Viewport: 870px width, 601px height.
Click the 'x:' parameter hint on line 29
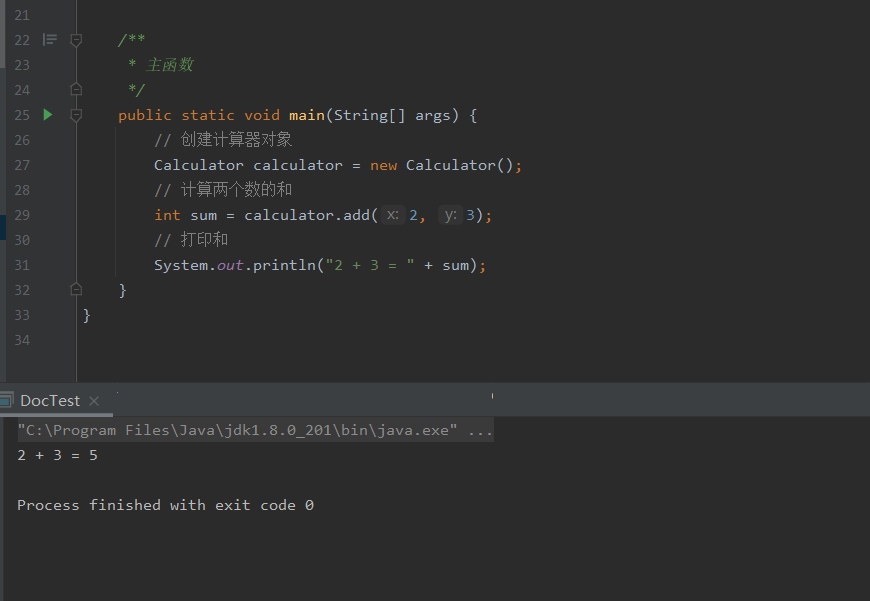coord(393,215)
